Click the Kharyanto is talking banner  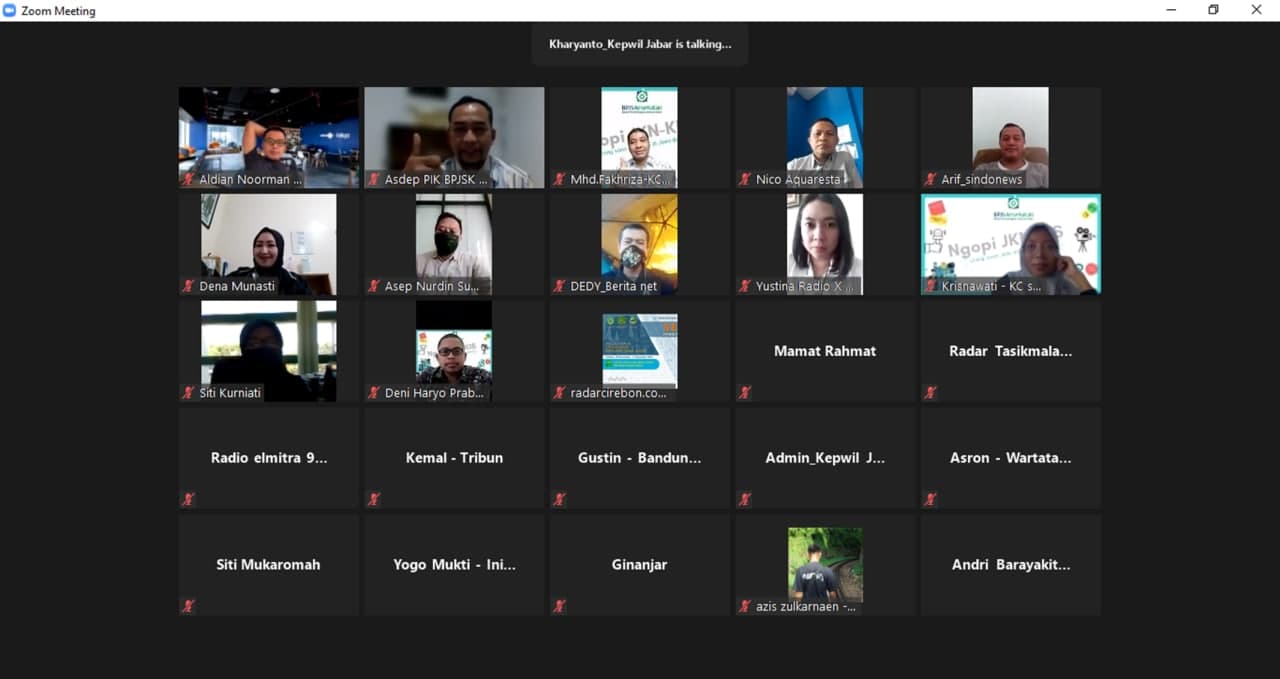click(x=639, y=44)
